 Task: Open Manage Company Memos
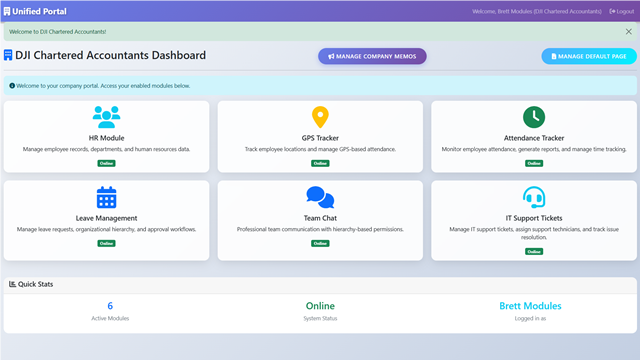372,56
